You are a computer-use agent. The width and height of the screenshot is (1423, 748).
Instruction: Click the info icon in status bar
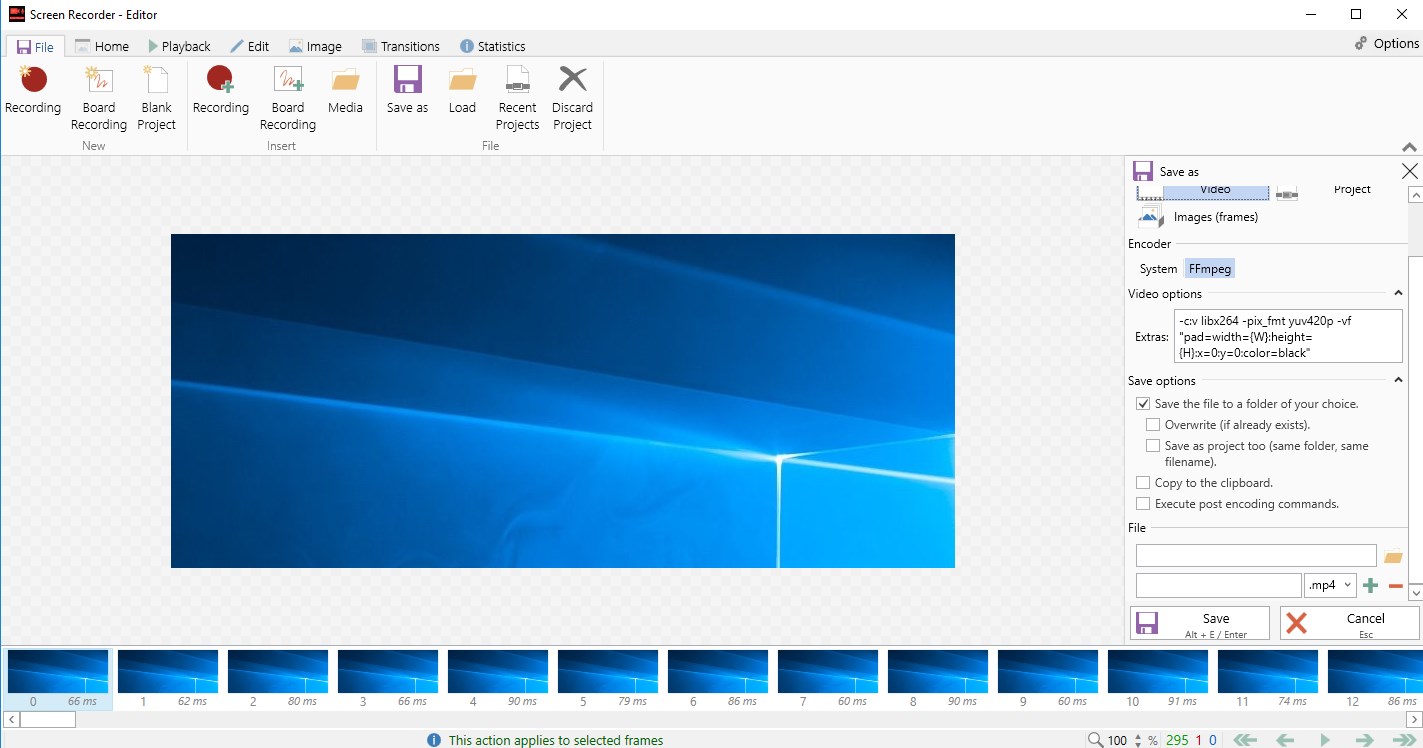click(x=434, y=740)
